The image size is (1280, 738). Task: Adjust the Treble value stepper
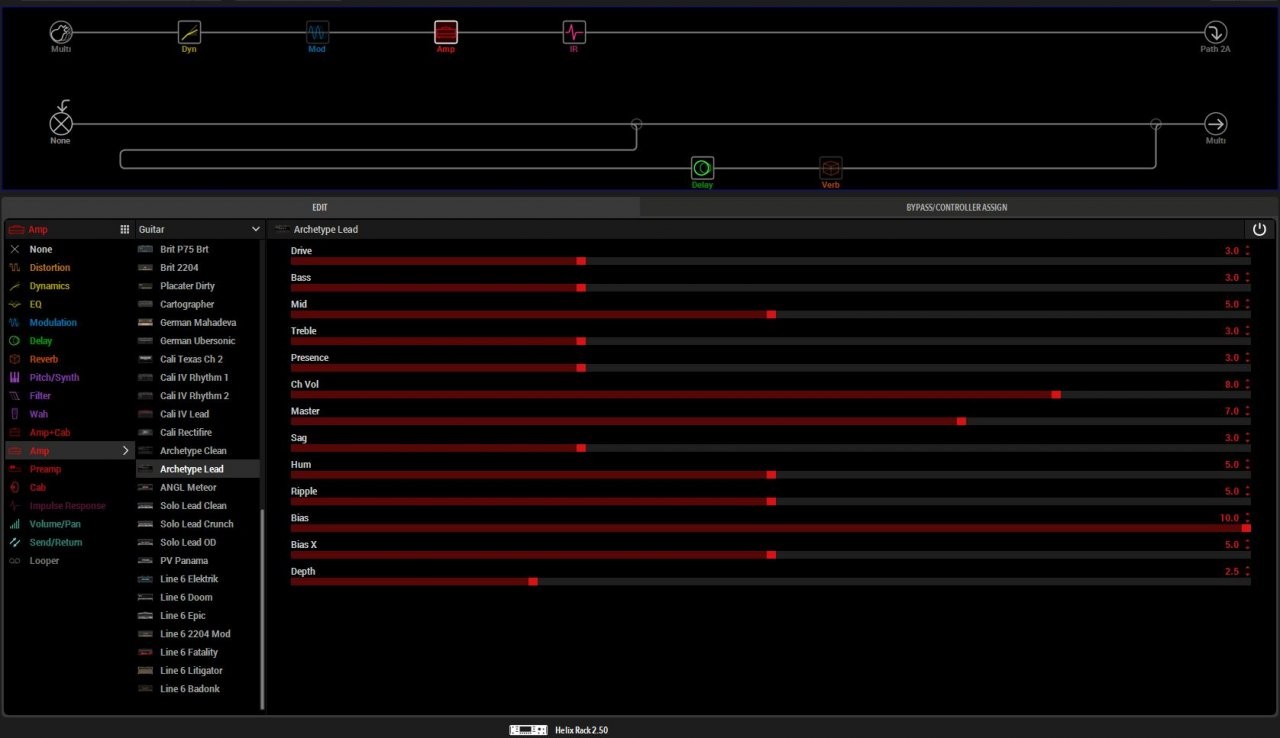point(1247,331)
